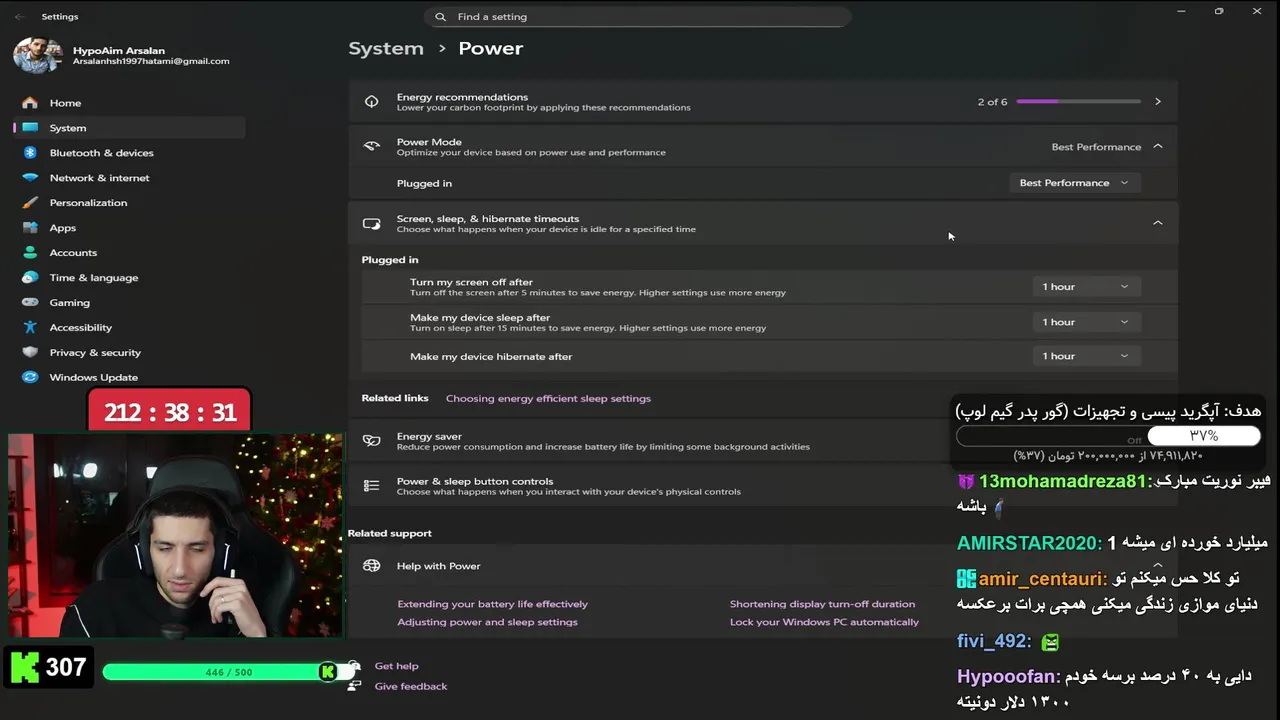Open the Turn my screen off after dropdown
This screenshot has height=720, width=1280.
click(1085, 287)
